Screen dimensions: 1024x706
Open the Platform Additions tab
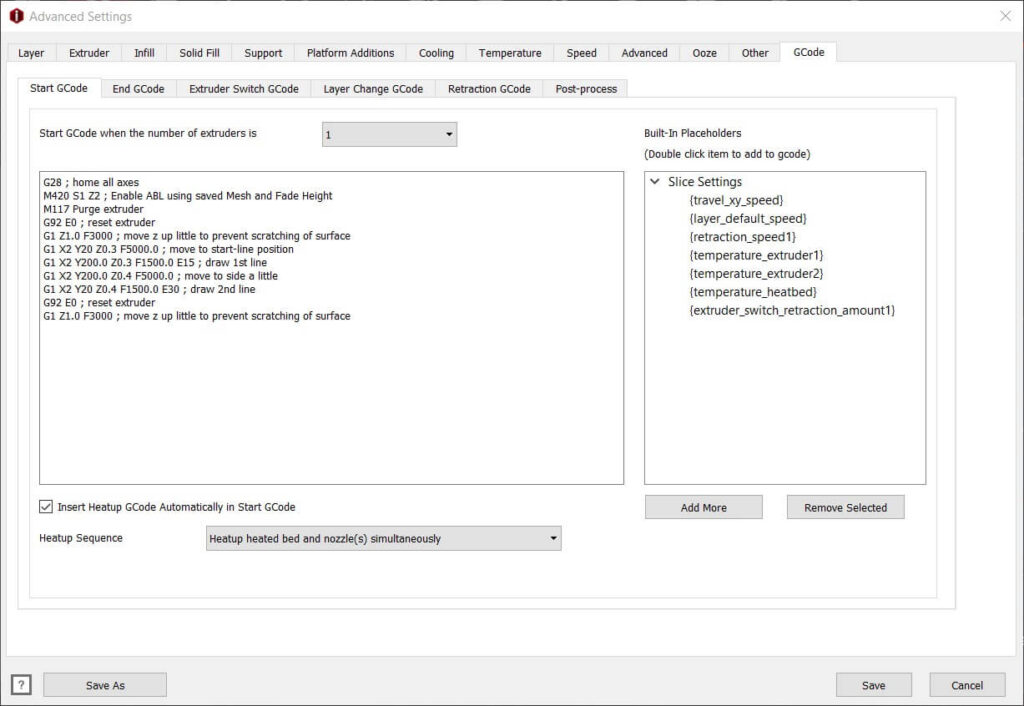pyautogui.click(x=351, y=53)
